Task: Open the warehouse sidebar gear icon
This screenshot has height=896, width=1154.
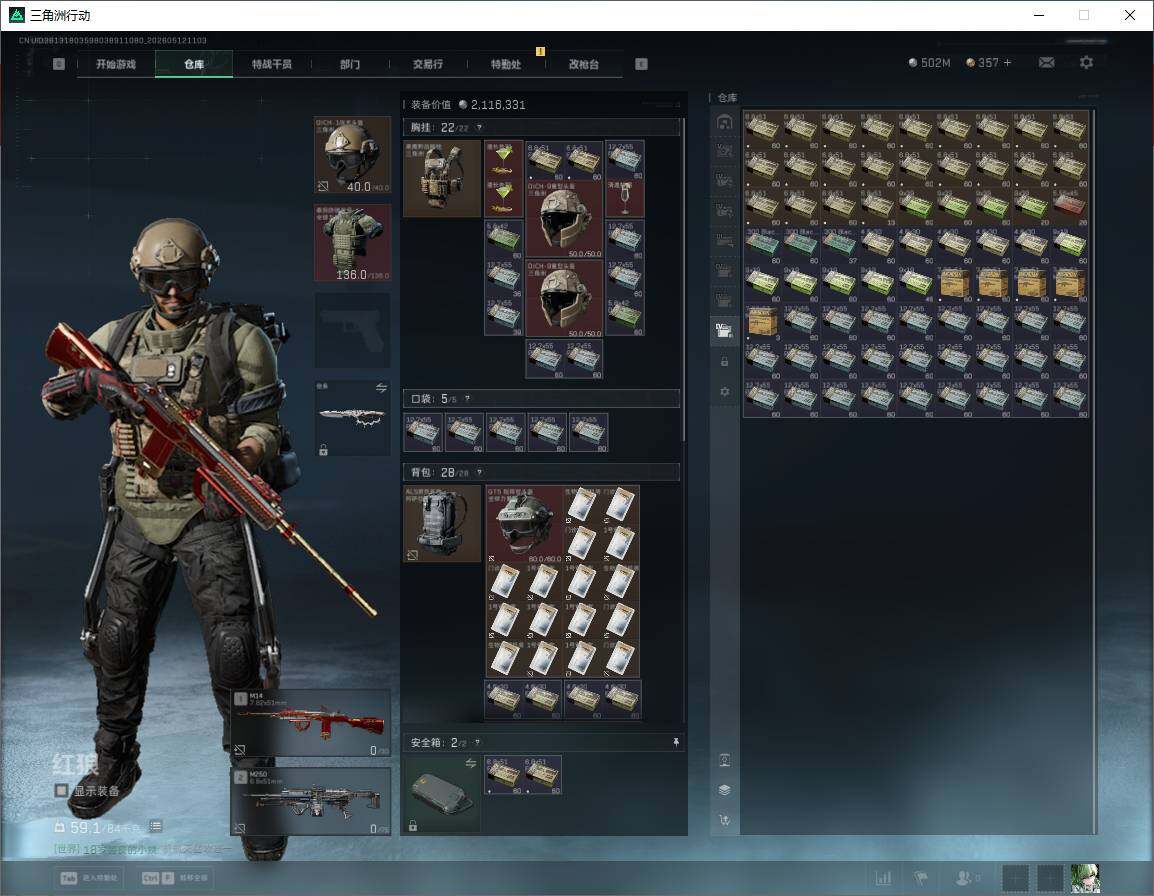Action: [725, 392]
